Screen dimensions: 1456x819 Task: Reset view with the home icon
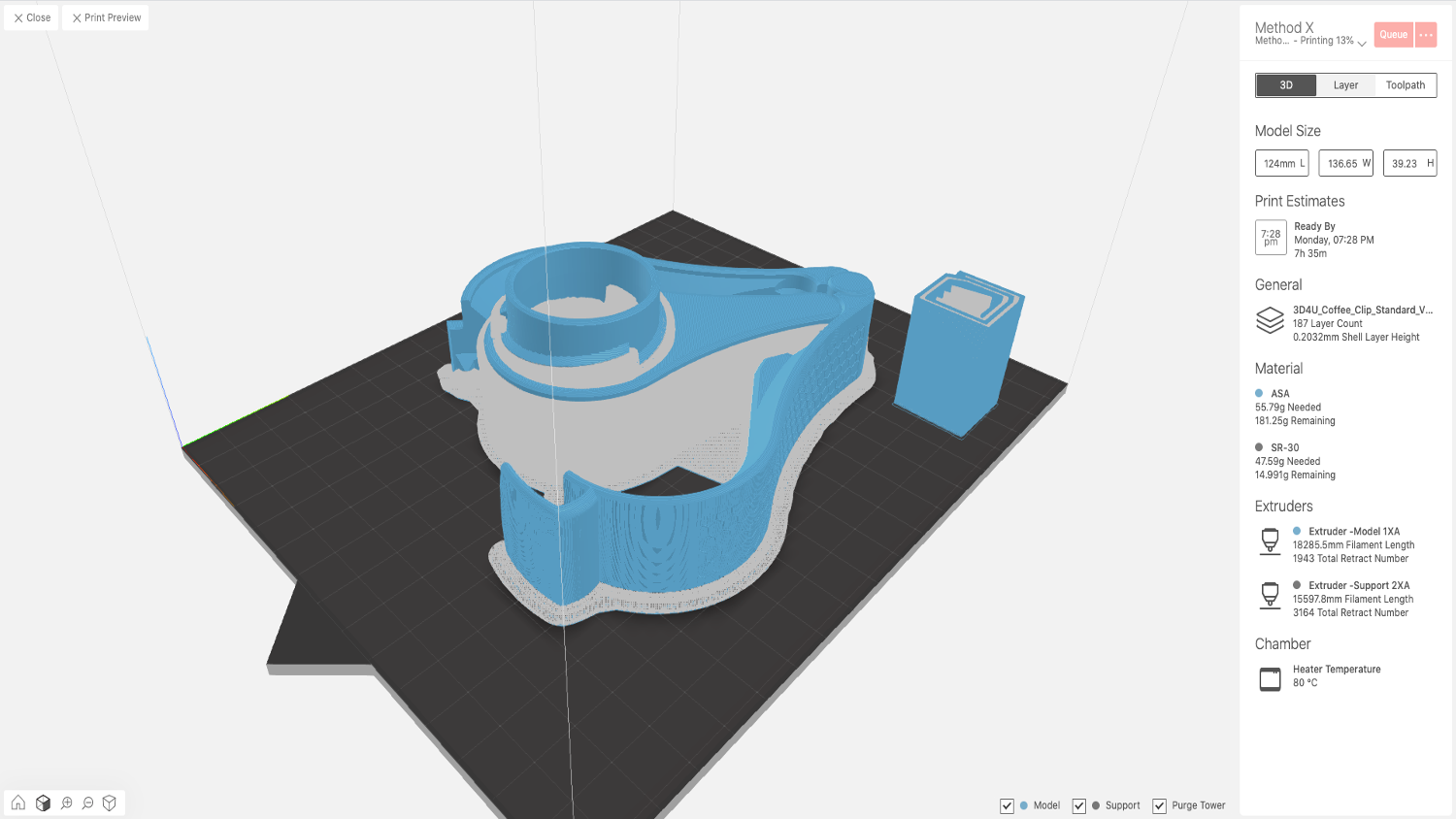[x=18, y=803]
